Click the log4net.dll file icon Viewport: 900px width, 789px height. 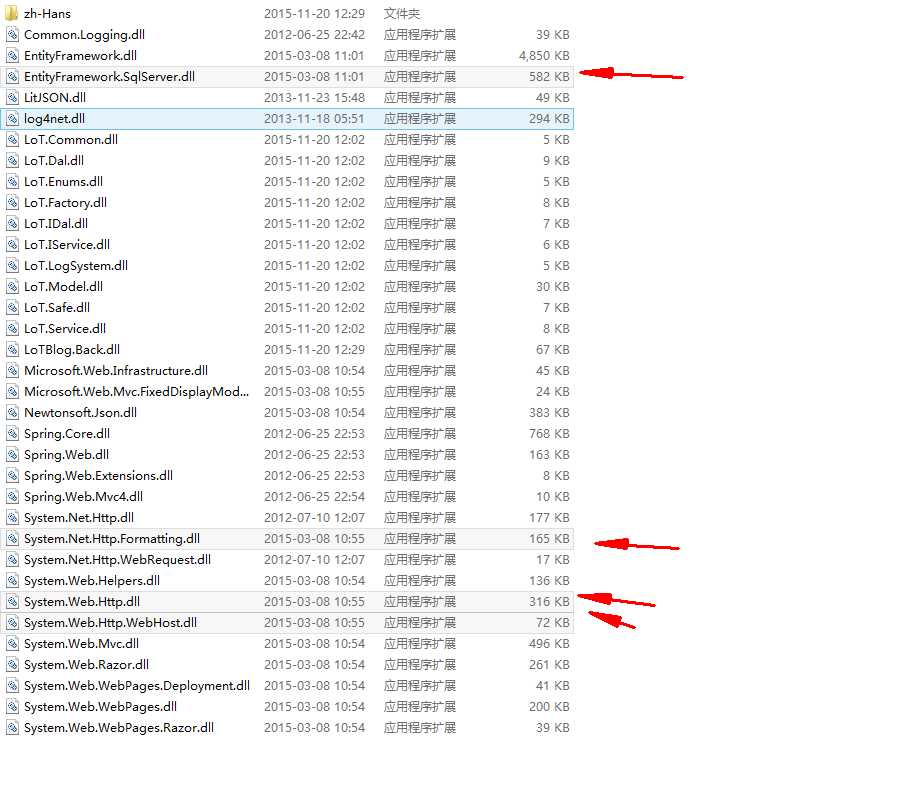12,119
